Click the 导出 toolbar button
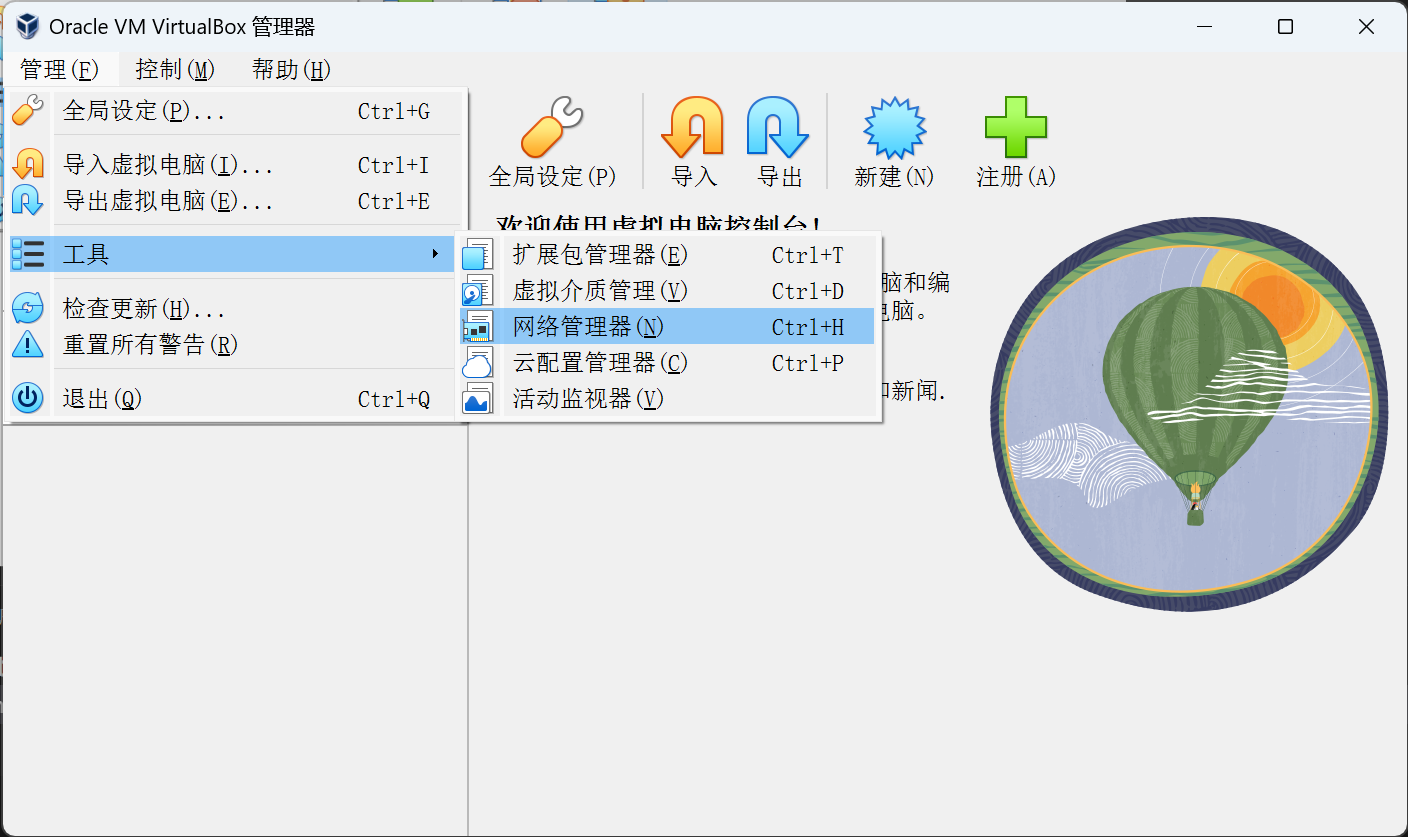Image resolution: width=1408 pixels, height=837 pixels. click(x=780, y=142)
